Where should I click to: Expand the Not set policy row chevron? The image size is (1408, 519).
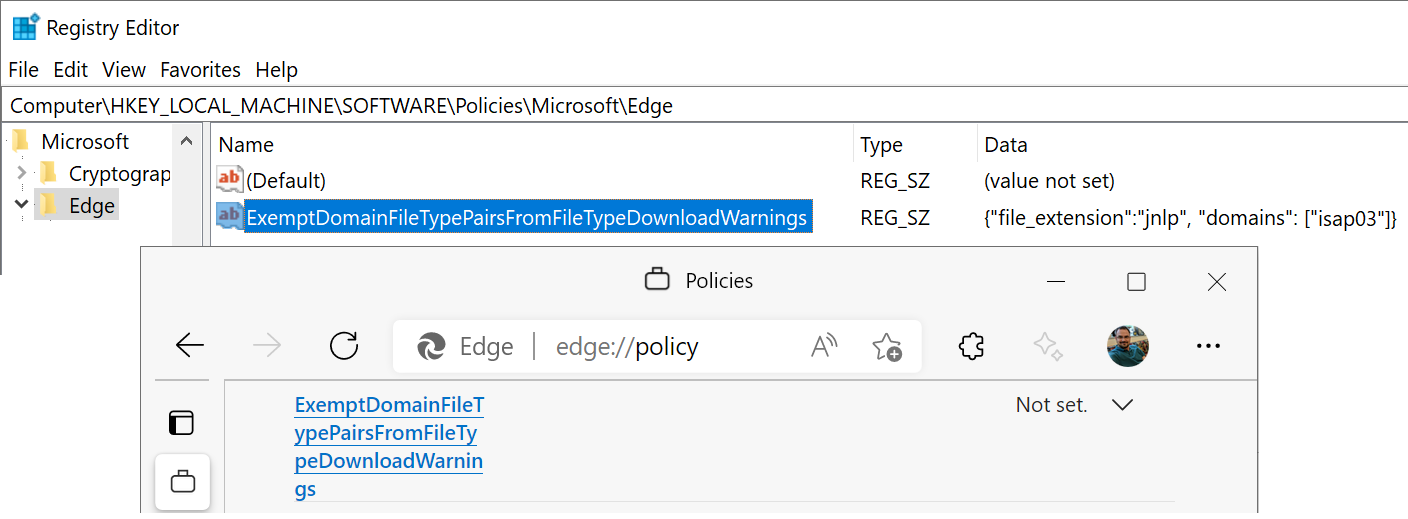[1122, 405]
